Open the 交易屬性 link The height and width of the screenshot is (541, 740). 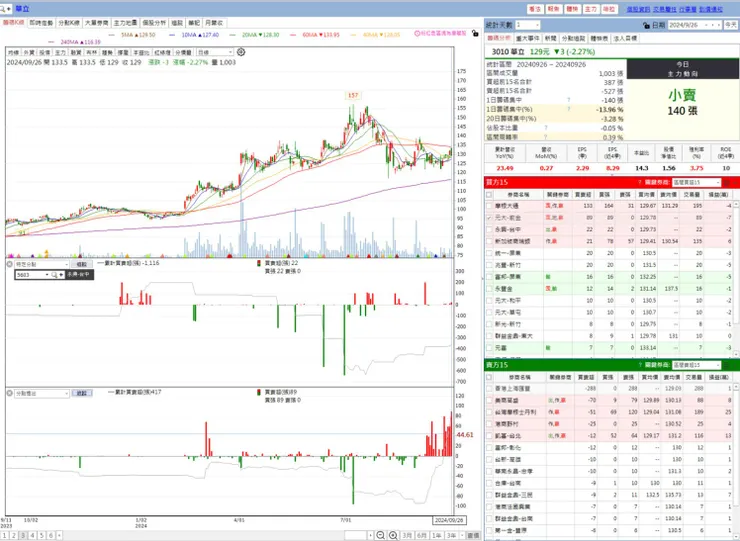664,9
